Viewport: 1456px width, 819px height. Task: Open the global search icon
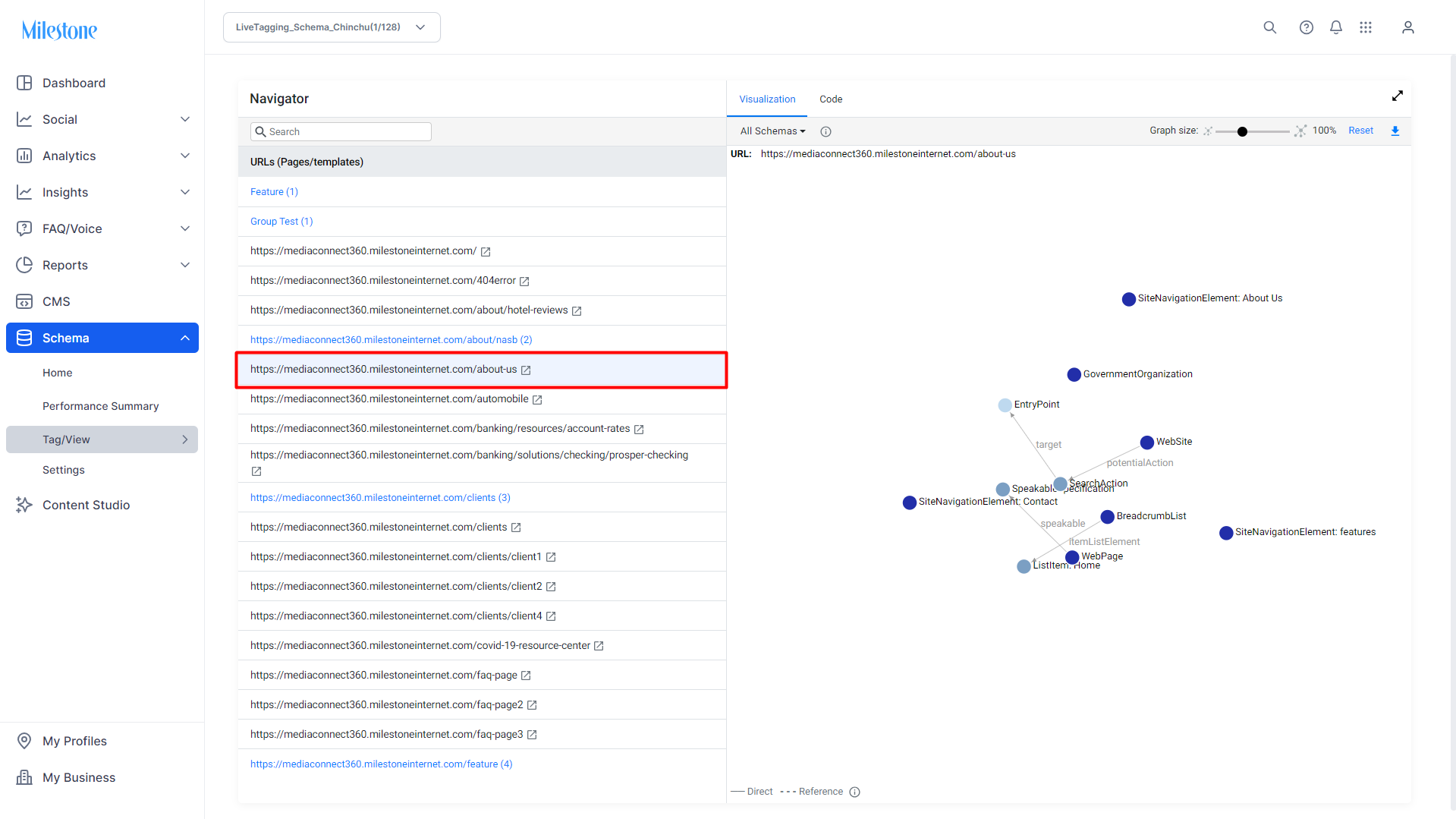pyautogui.click(x=1269, y=27)
